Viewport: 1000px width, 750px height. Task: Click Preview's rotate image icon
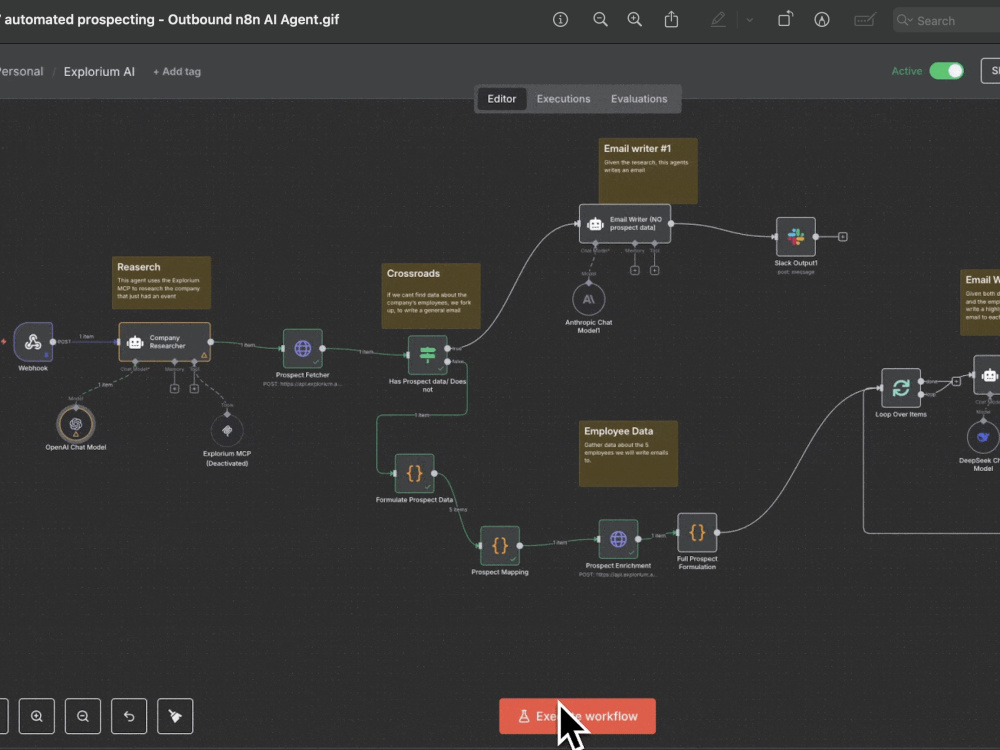(785, 20)
